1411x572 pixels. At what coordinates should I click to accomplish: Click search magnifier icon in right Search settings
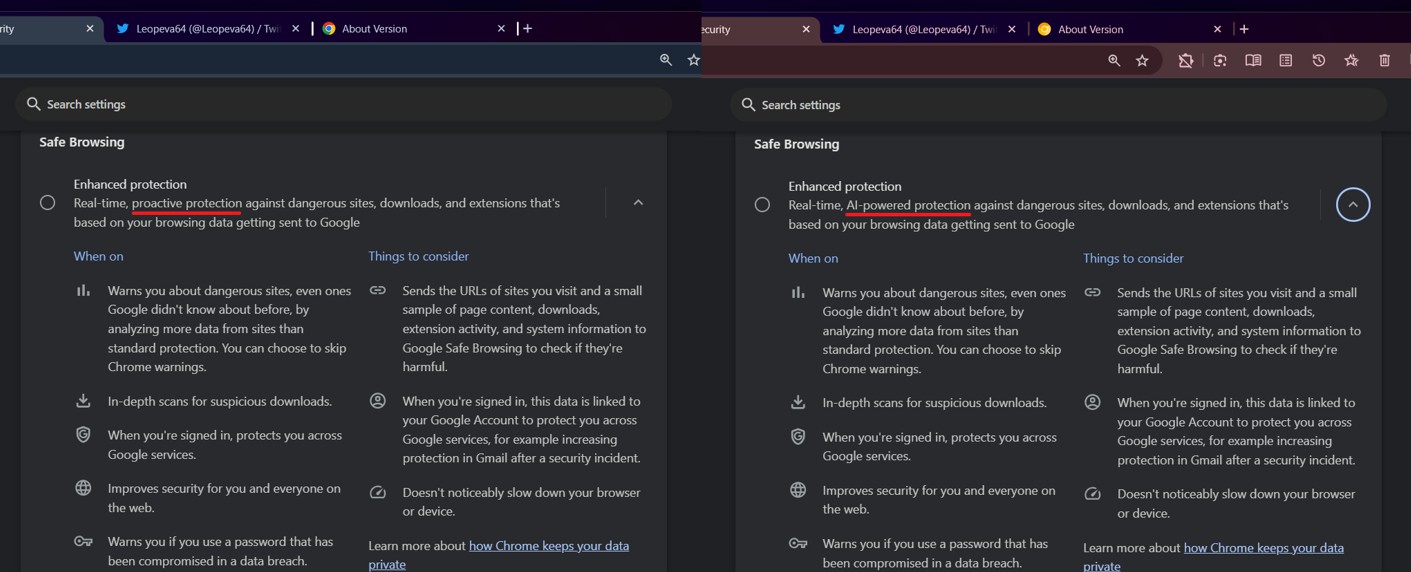(748, 105)
